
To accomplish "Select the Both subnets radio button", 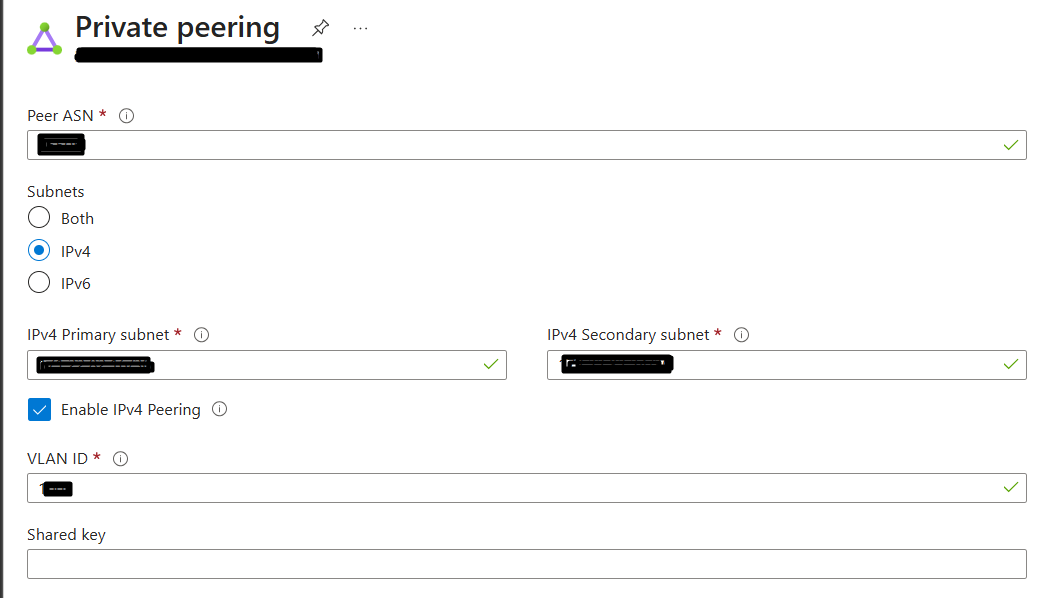I will tap(39, 217).
